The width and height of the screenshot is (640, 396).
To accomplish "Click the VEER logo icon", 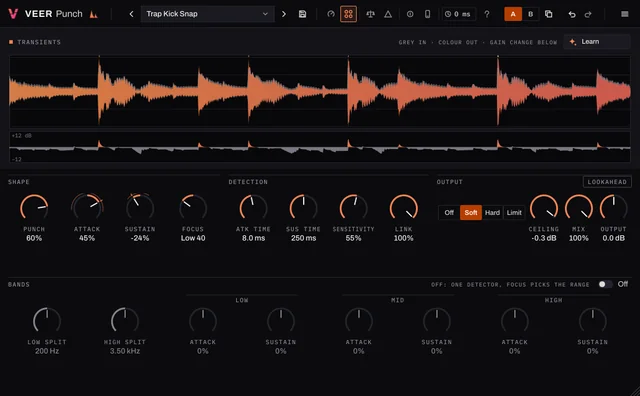I will point(13,14).
